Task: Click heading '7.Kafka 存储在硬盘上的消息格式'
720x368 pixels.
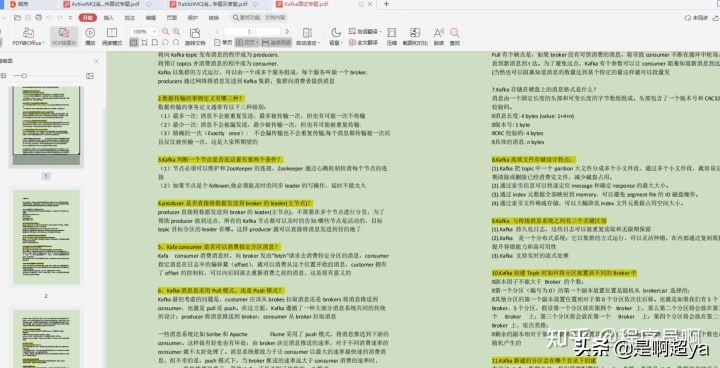Action: point(544,90)
